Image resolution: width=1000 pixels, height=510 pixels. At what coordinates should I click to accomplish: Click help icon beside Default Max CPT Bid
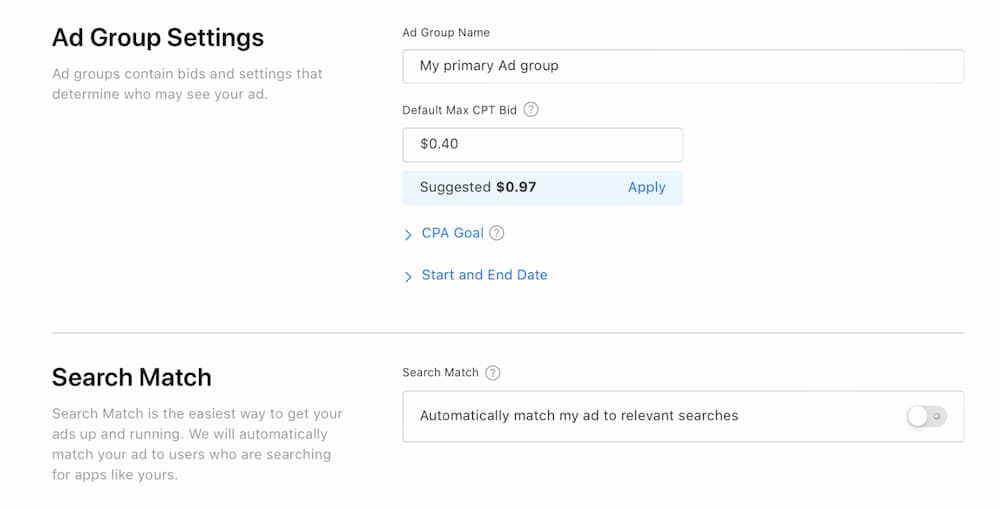(x=531, y=110)
